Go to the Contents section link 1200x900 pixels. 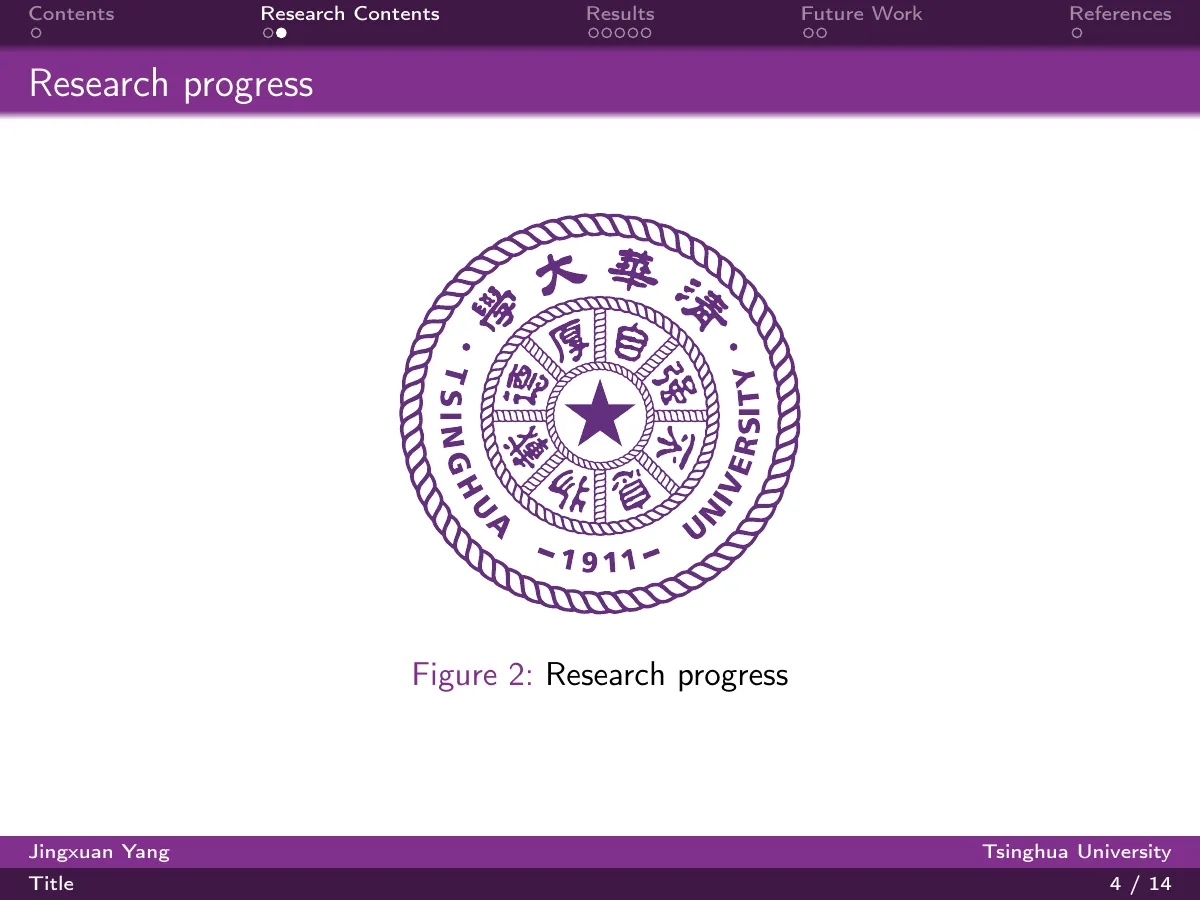coord(72,14)
